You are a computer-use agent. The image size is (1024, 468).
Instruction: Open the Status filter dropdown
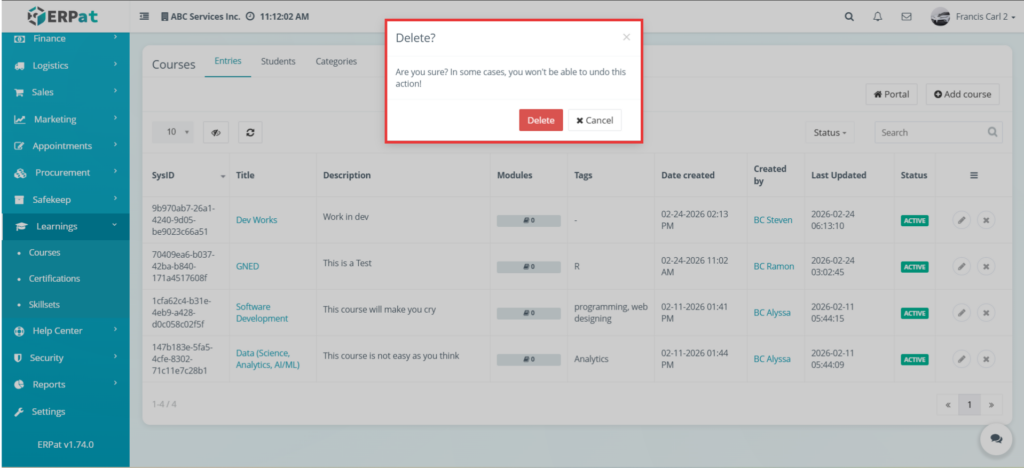[830, 132]
